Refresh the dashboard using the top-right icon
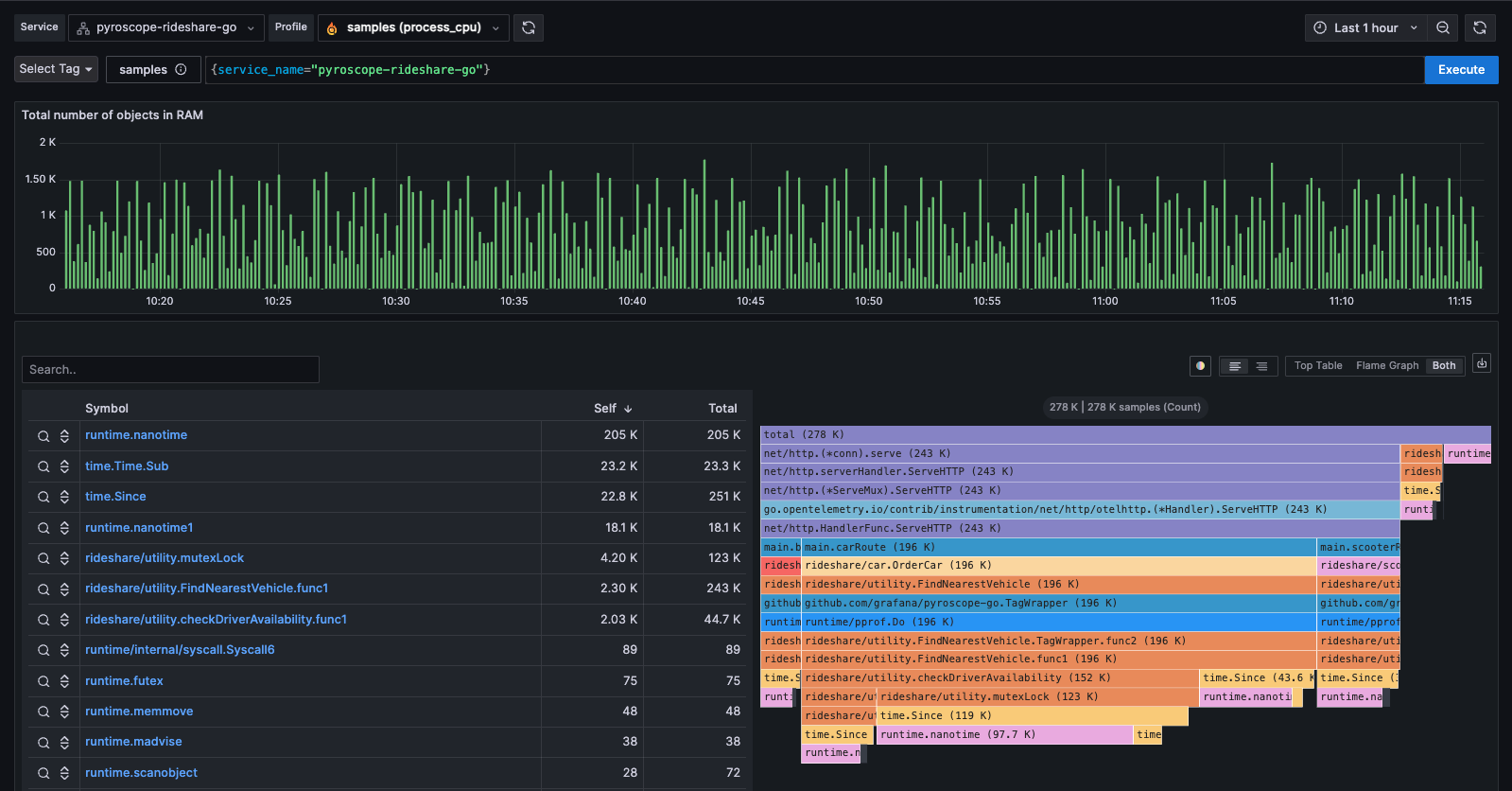 1480,27
